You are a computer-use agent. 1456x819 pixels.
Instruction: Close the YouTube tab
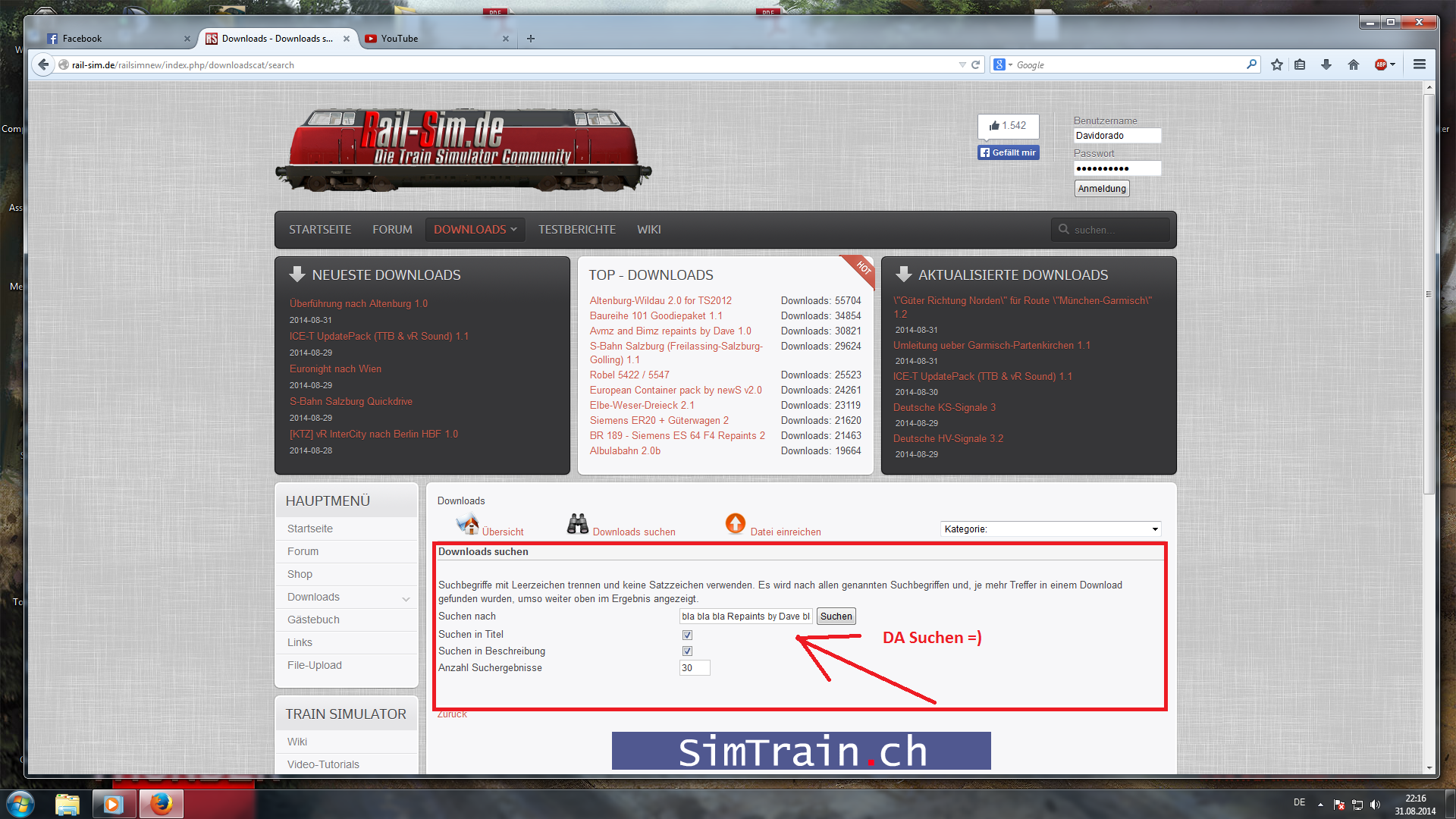506,39
